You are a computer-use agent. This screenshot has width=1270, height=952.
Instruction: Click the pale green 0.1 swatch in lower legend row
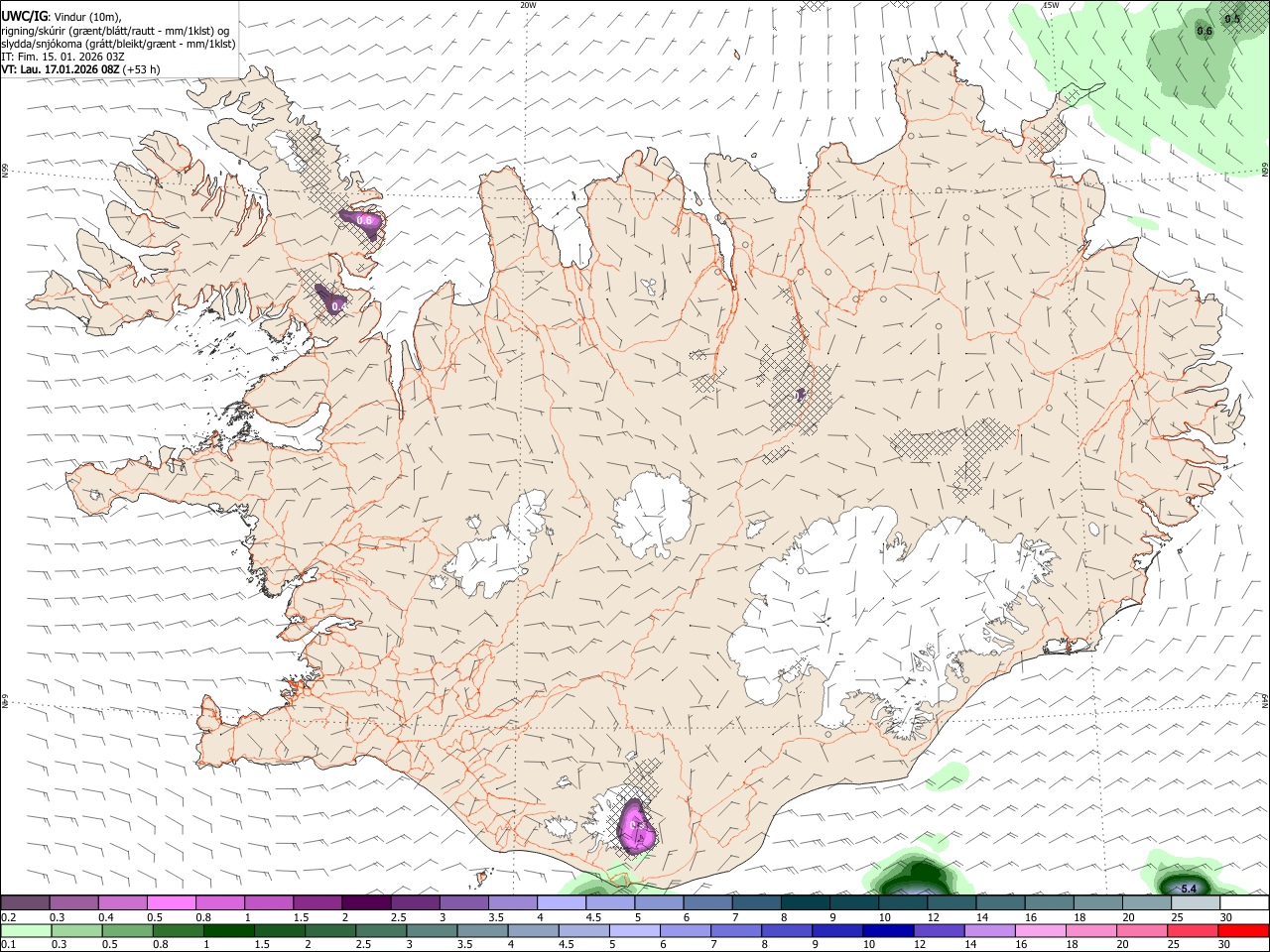tap(26, 930)
